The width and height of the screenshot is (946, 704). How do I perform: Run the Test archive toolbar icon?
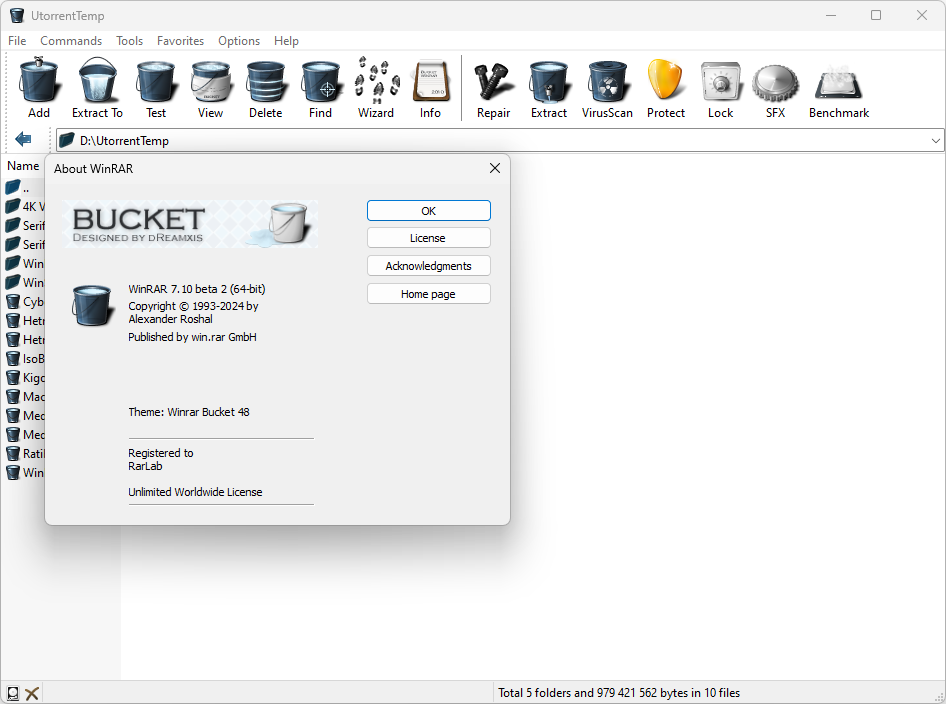click(156, 81)
